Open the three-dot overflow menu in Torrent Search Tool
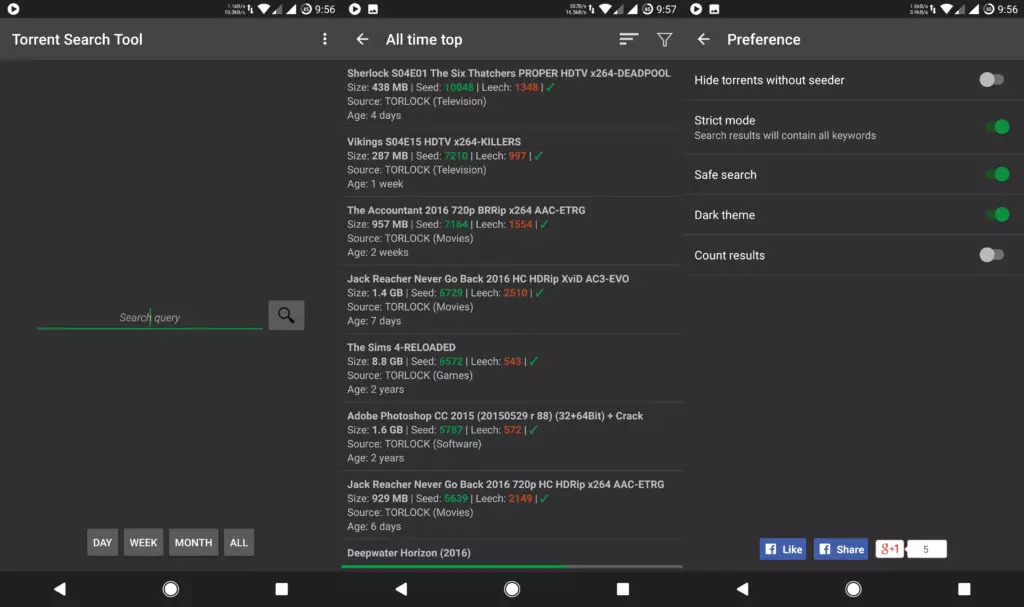 [324, 39]
